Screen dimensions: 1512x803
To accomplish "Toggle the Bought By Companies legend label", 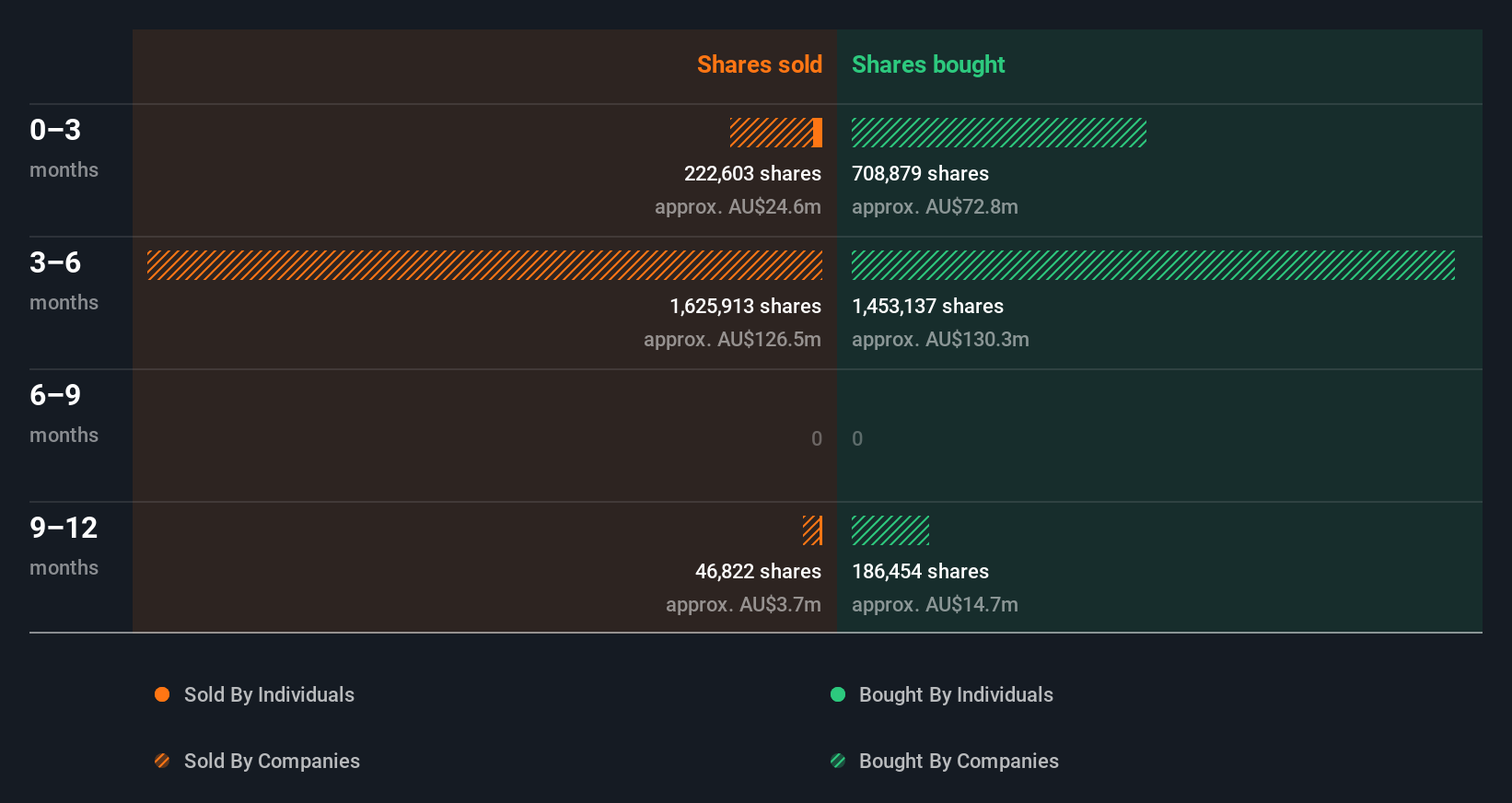I will tap(959, 761).
